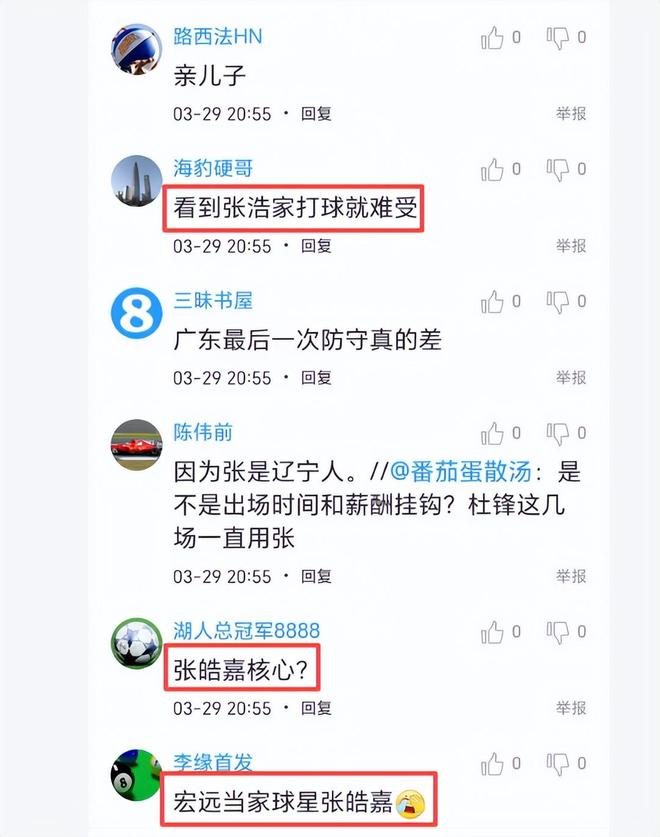The image size is (660, 837).
Task: Open the @番茄蛋散汤 mention link
Action: click(x=461, y=472)
